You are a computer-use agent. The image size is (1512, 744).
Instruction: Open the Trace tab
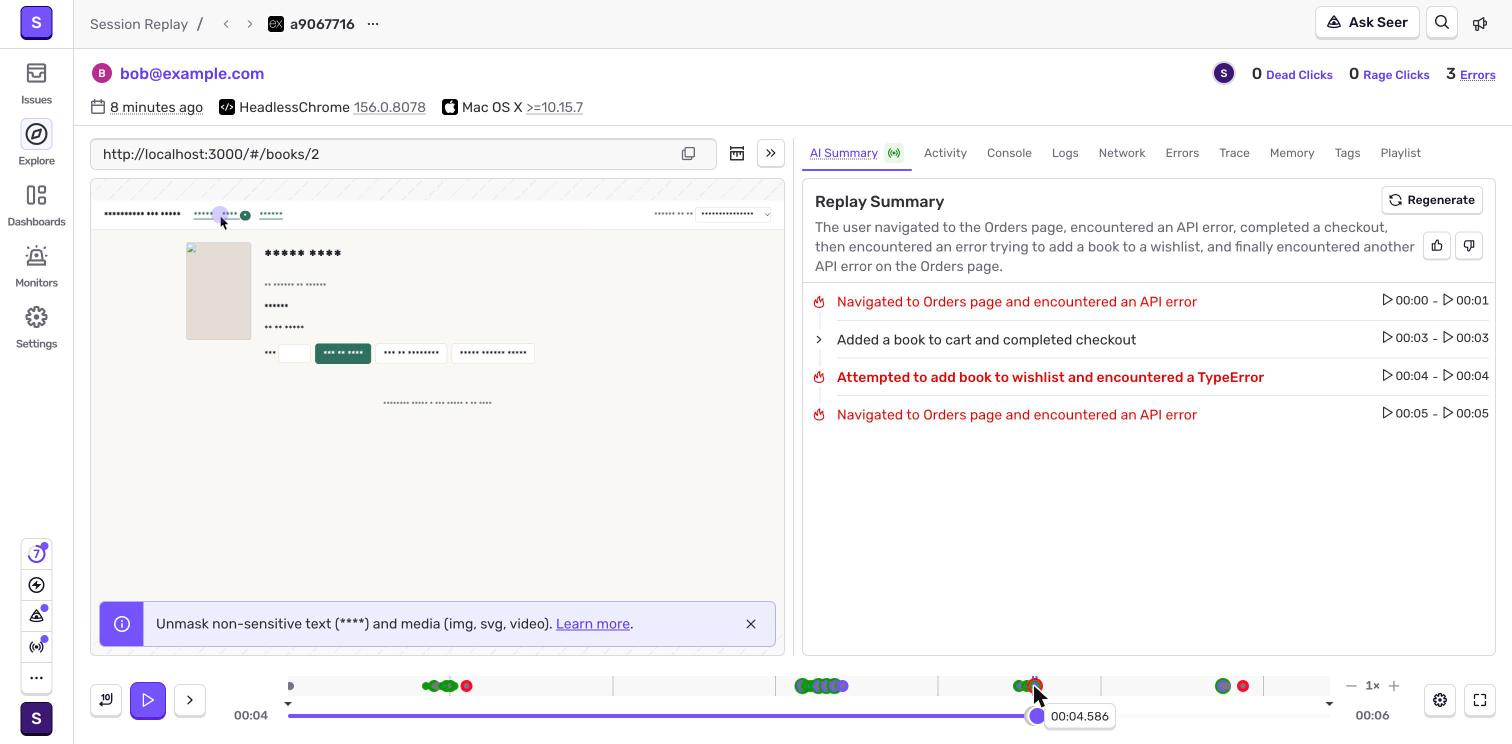click(x=1234, y=153)
